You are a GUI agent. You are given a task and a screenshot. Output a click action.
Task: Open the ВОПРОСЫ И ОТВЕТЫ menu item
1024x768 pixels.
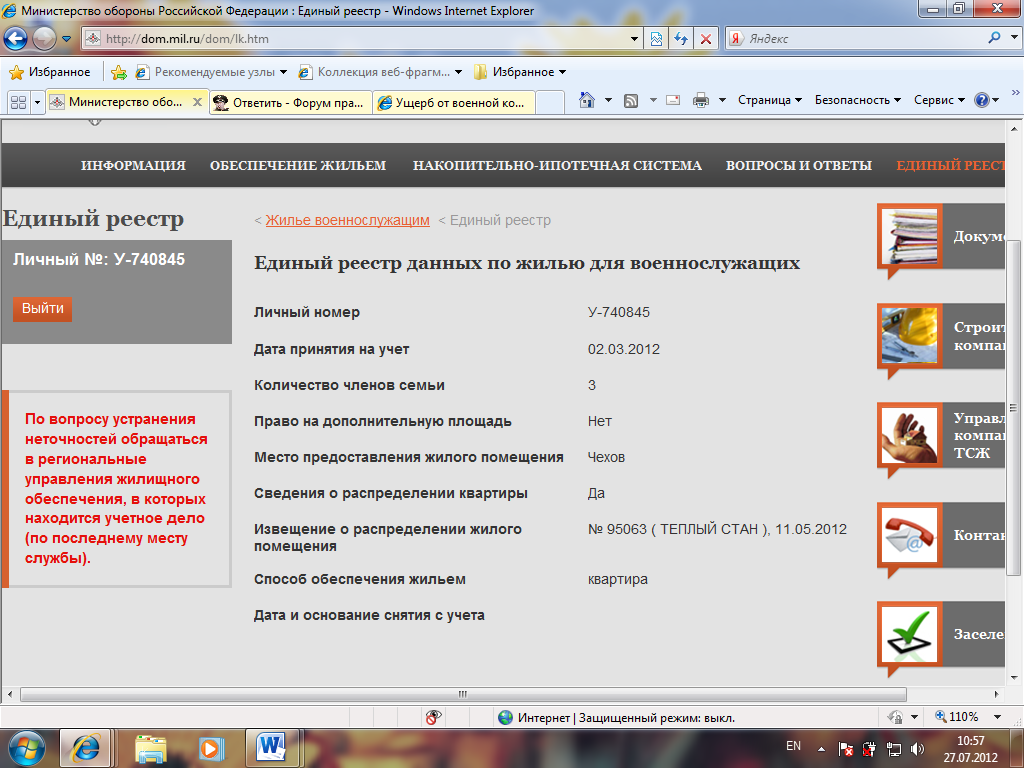point(798,165)
